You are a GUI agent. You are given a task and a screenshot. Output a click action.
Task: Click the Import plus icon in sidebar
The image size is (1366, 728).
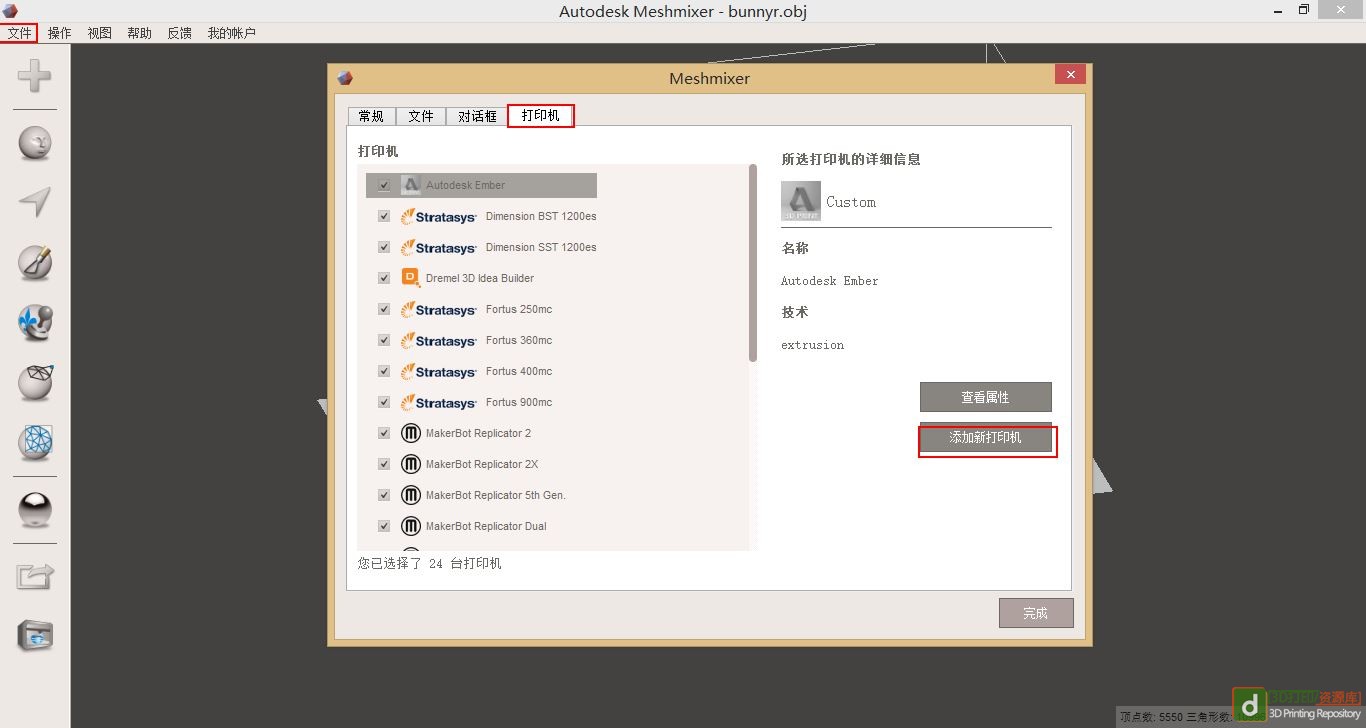pos(35,76)
